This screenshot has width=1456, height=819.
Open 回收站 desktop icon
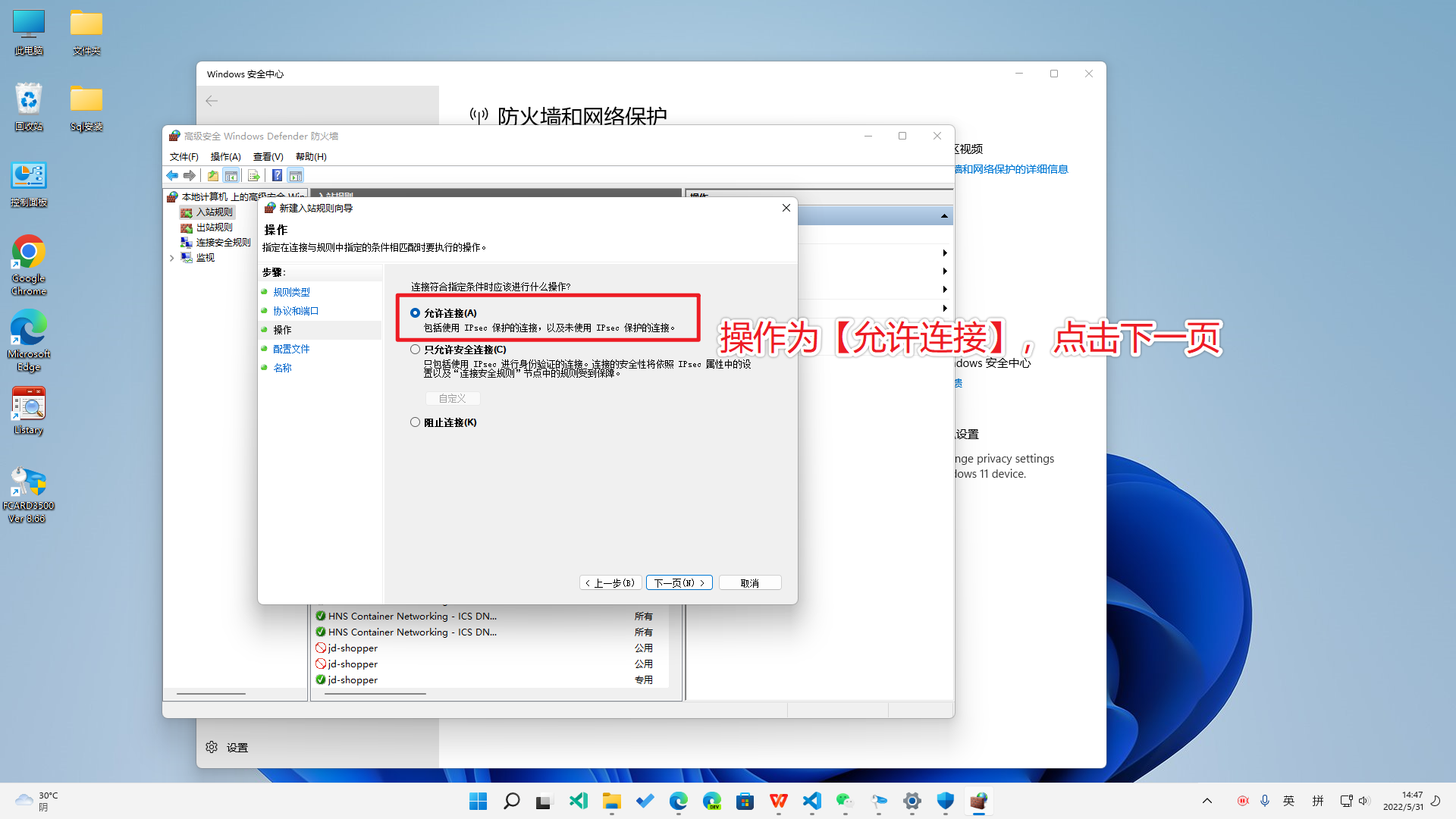[29, 107]
